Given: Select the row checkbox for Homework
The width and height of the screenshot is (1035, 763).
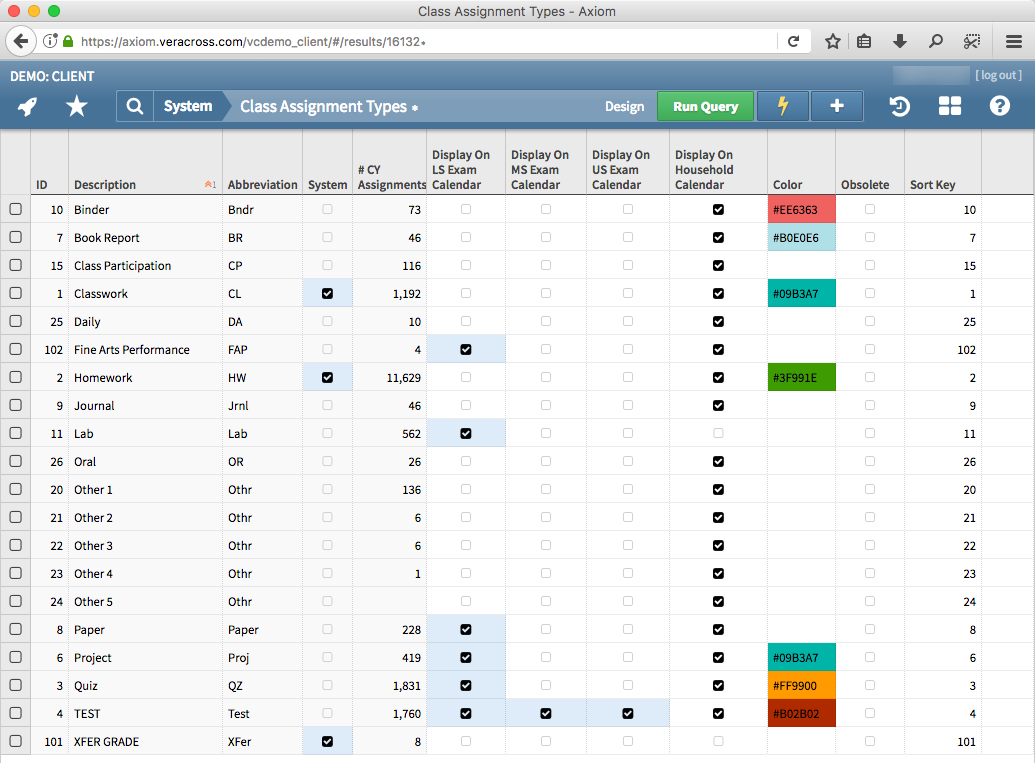Looking at the screenshot, I should (15, 377).
